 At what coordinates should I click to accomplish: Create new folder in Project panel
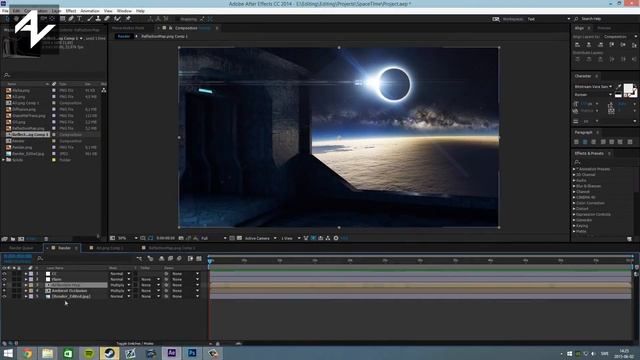pyautogui.click(x=13, y=239)
